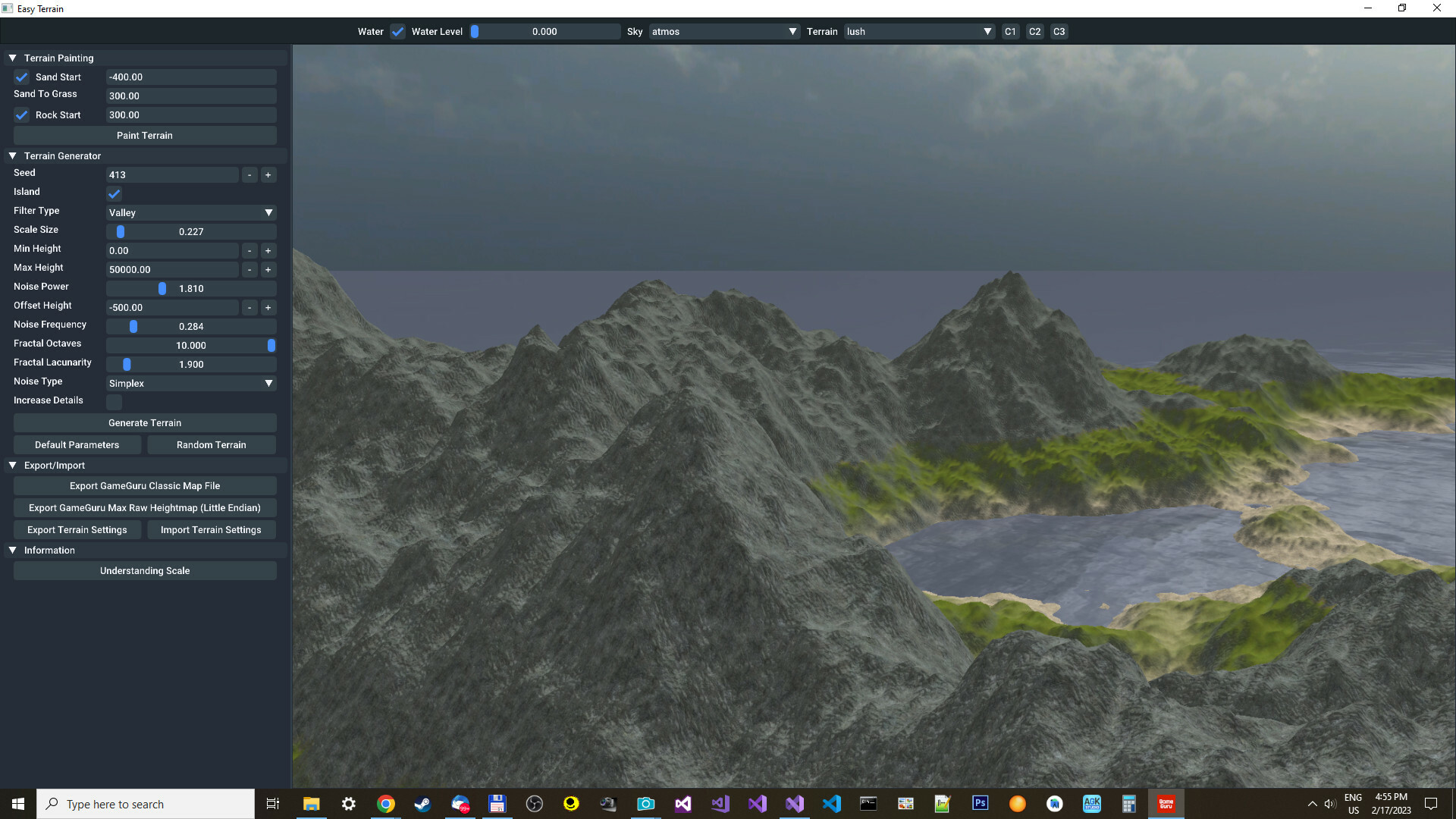This screenshot has height=819, width=1456.
Task: Open Visual Studio Code from the taskbar
Action: click(x=832, y=803)
